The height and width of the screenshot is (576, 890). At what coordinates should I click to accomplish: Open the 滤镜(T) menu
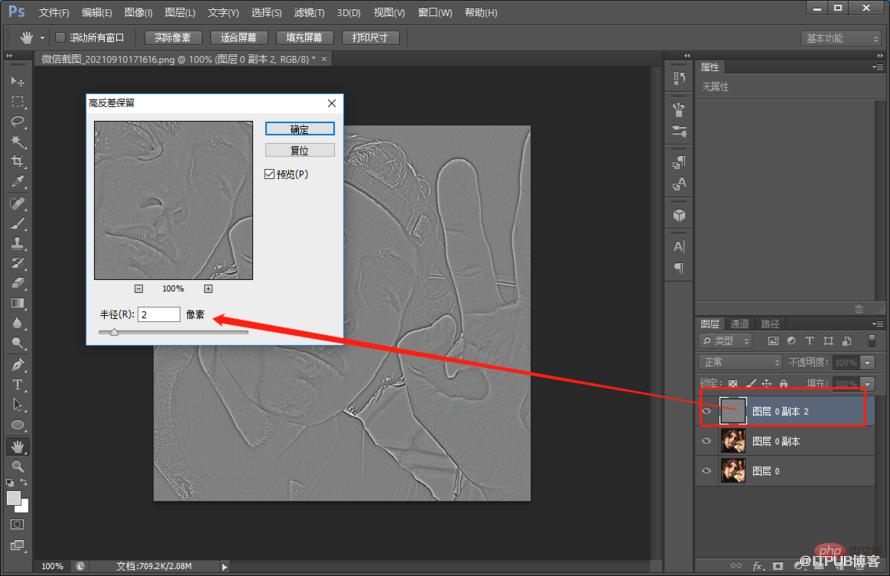point(309,12)
